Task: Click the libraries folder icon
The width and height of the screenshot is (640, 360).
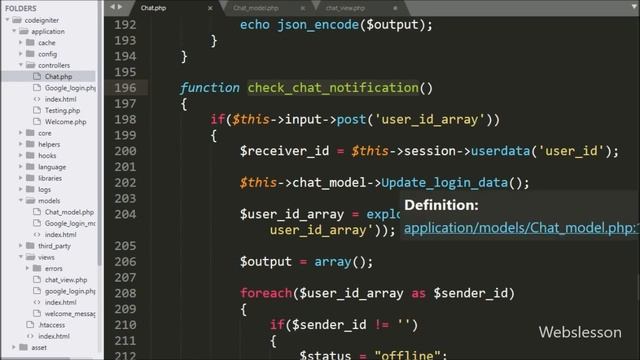Action: 30,178
